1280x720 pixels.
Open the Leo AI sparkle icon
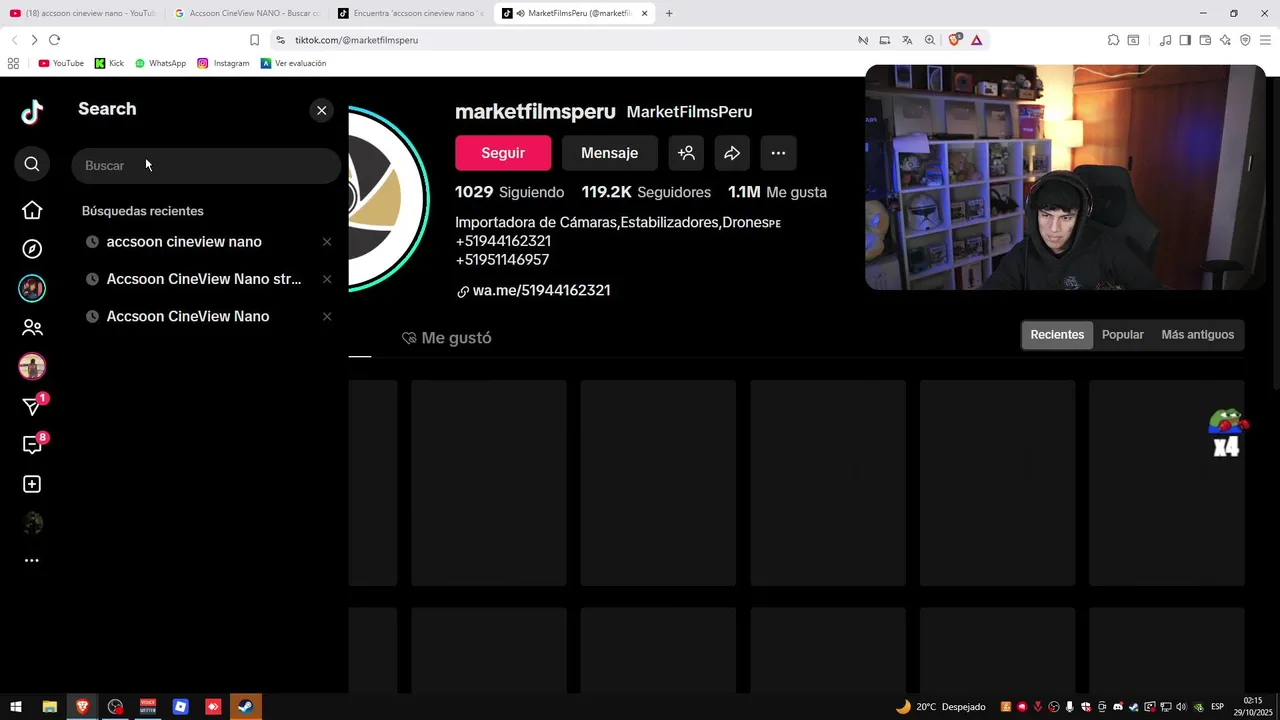[x=1225, y=40]
